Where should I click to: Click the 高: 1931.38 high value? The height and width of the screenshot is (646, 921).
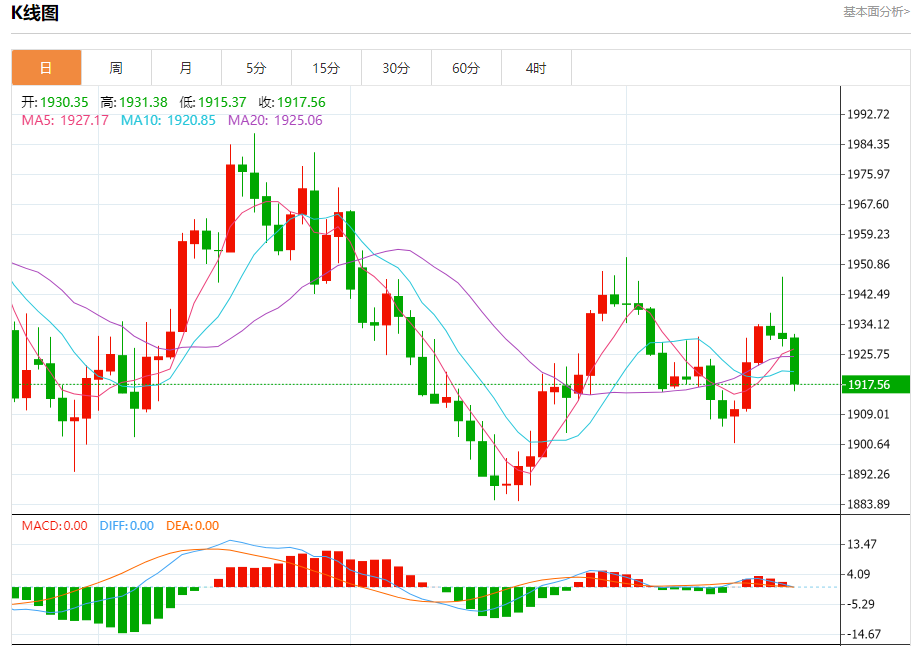[134, 102]
